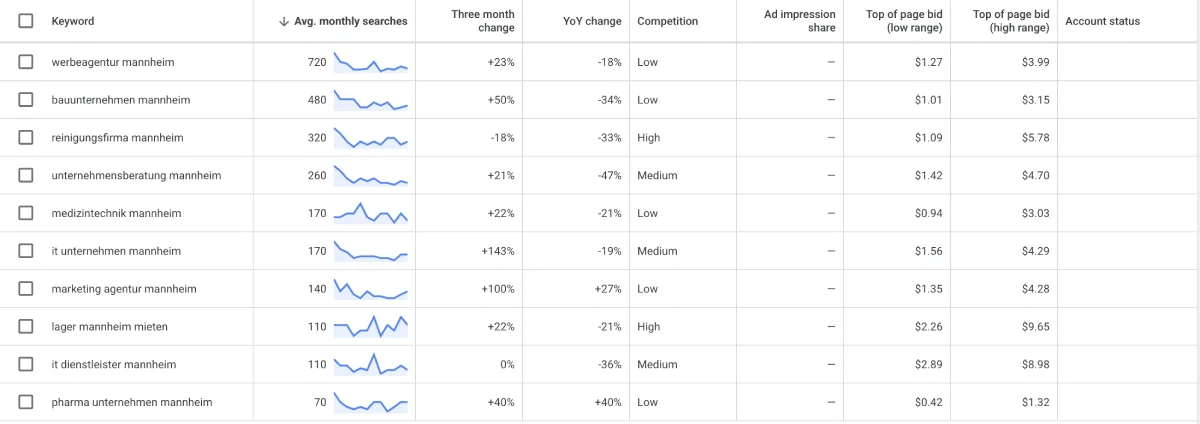
Task: Select the marketing agentur mannheim checkbox
Action: 26,289
